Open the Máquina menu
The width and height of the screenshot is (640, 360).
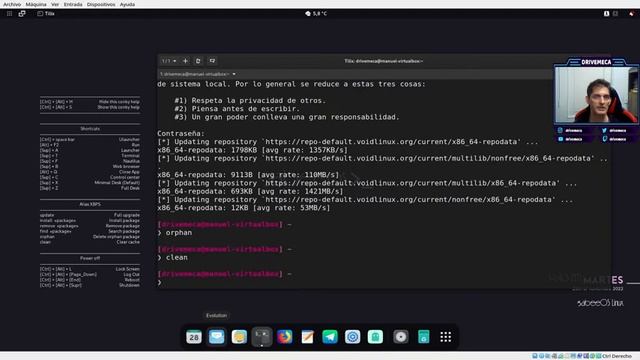36,4
